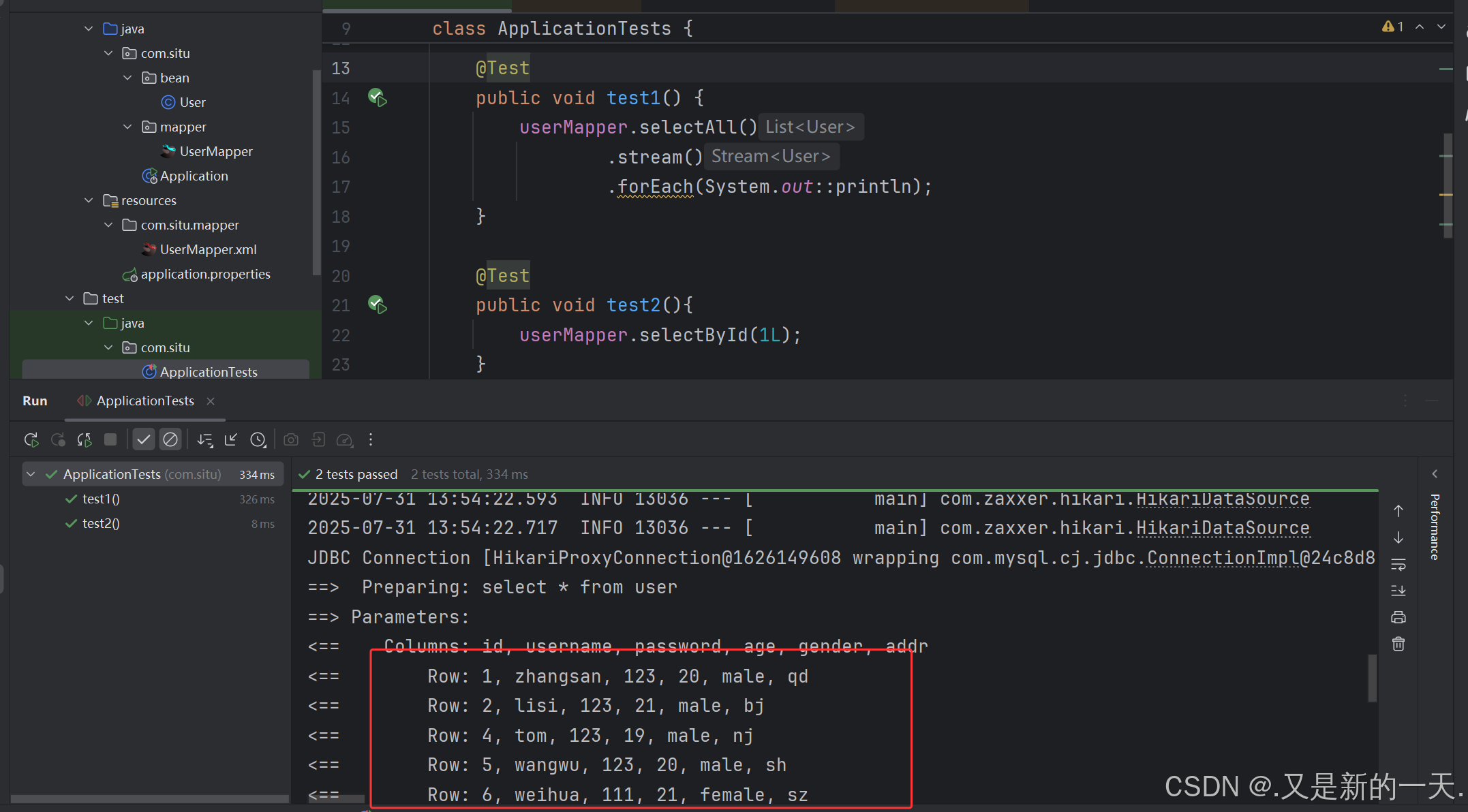
Task: Minimize the Run tool window
Action: click(x=1432, y=401)
